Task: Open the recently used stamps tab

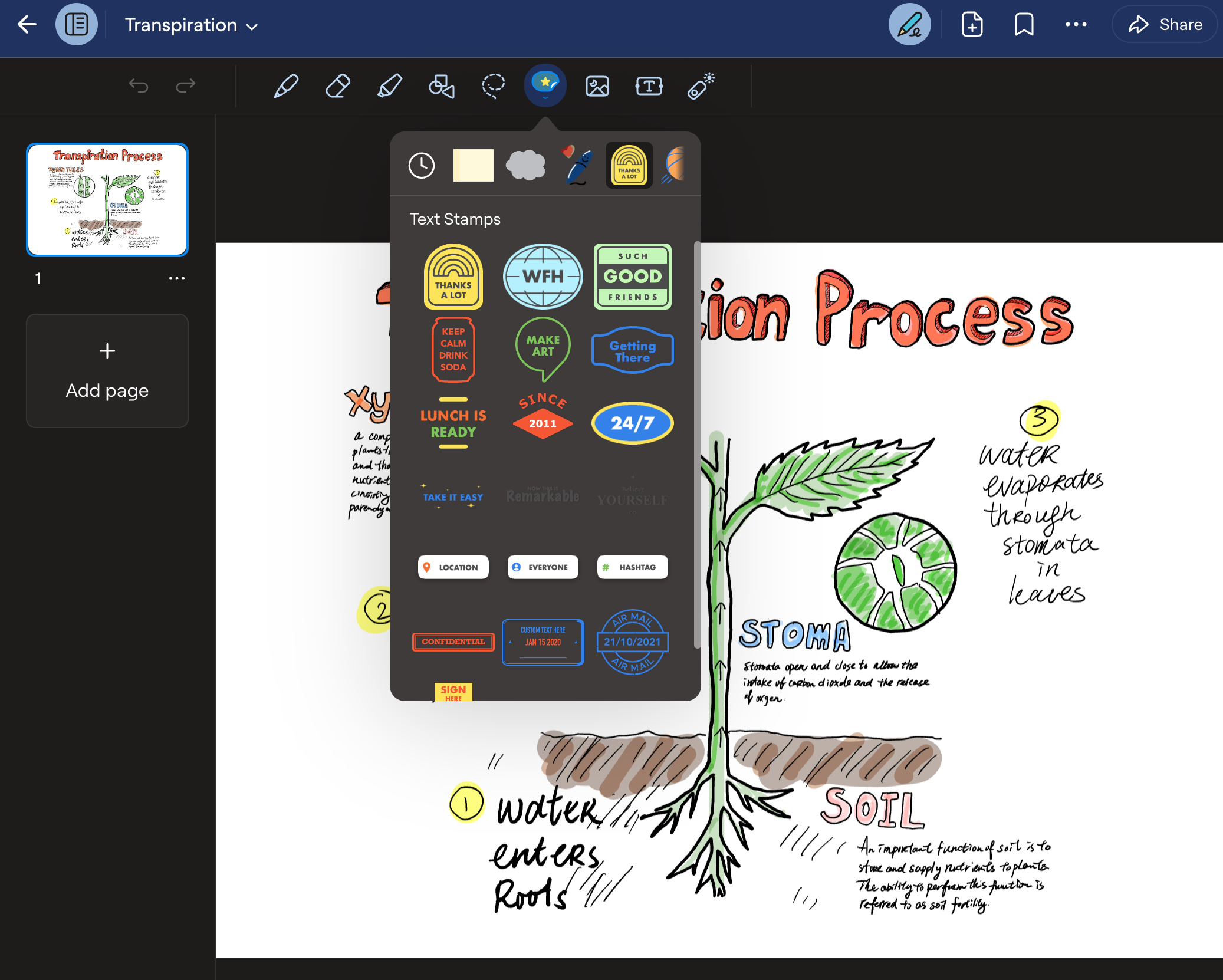Action: (x=422, y=164)
